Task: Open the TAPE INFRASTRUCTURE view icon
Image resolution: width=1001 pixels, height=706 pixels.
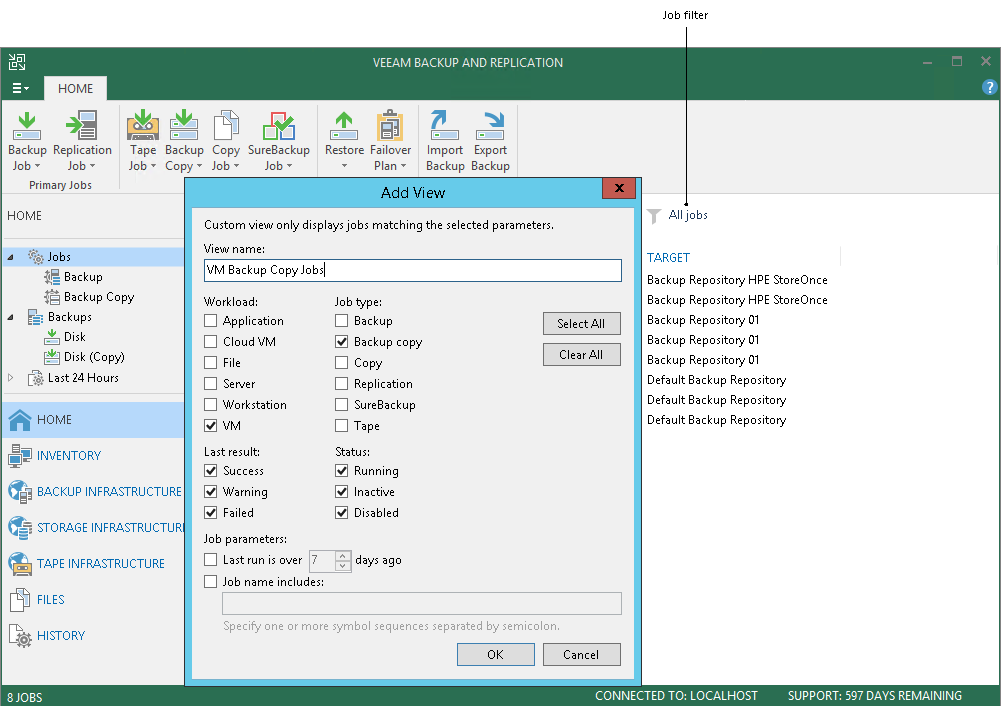Action: pos(20,564)
